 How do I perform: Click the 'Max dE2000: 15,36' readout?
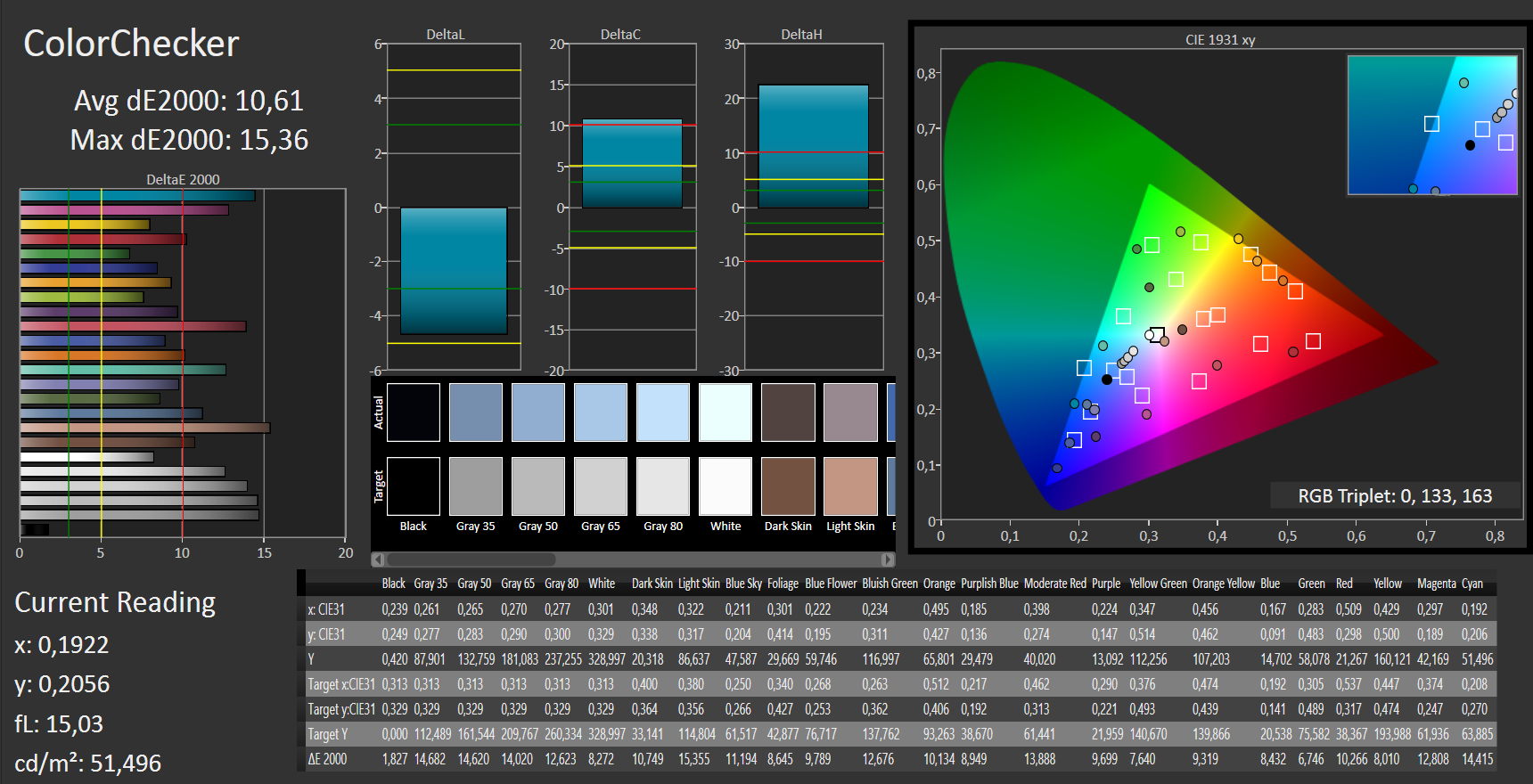(x=189, y=140)
